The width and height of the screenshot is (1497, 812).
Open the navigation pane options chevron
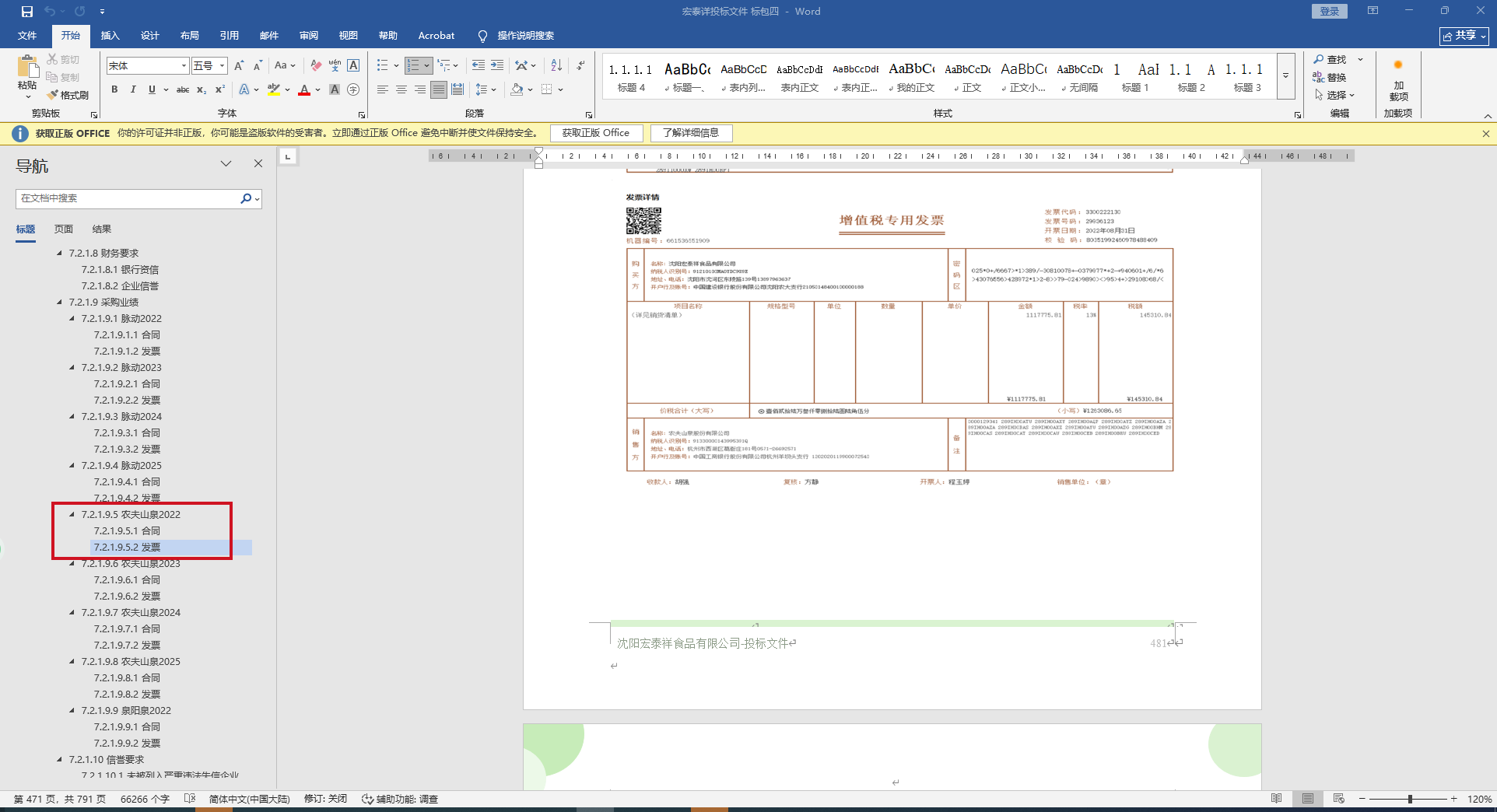point(226,163)
